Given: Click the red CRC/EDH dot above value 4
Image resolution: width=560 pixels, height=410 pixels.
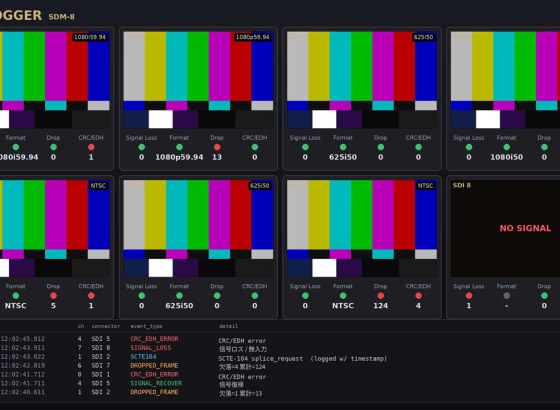Looking at the screenshot, I should pyautogui.click(x=418, y=296).
